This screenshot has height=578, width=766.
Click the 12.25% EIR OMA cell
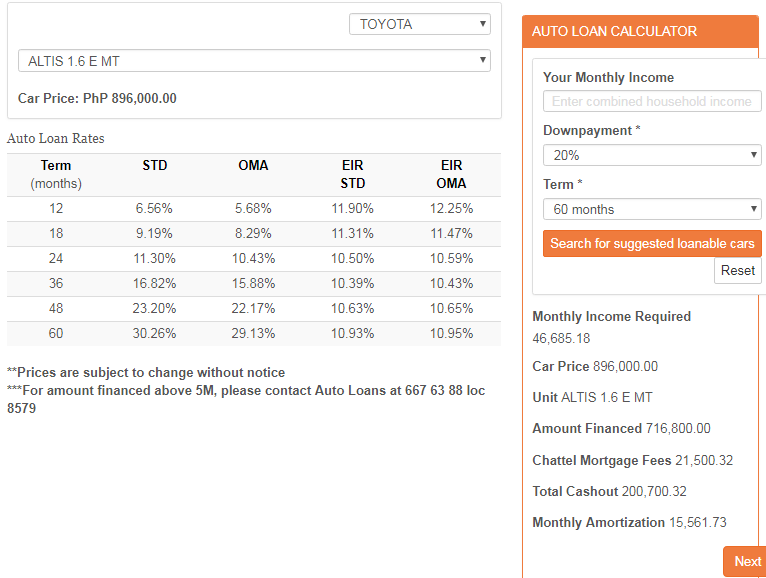coord(451,209)
